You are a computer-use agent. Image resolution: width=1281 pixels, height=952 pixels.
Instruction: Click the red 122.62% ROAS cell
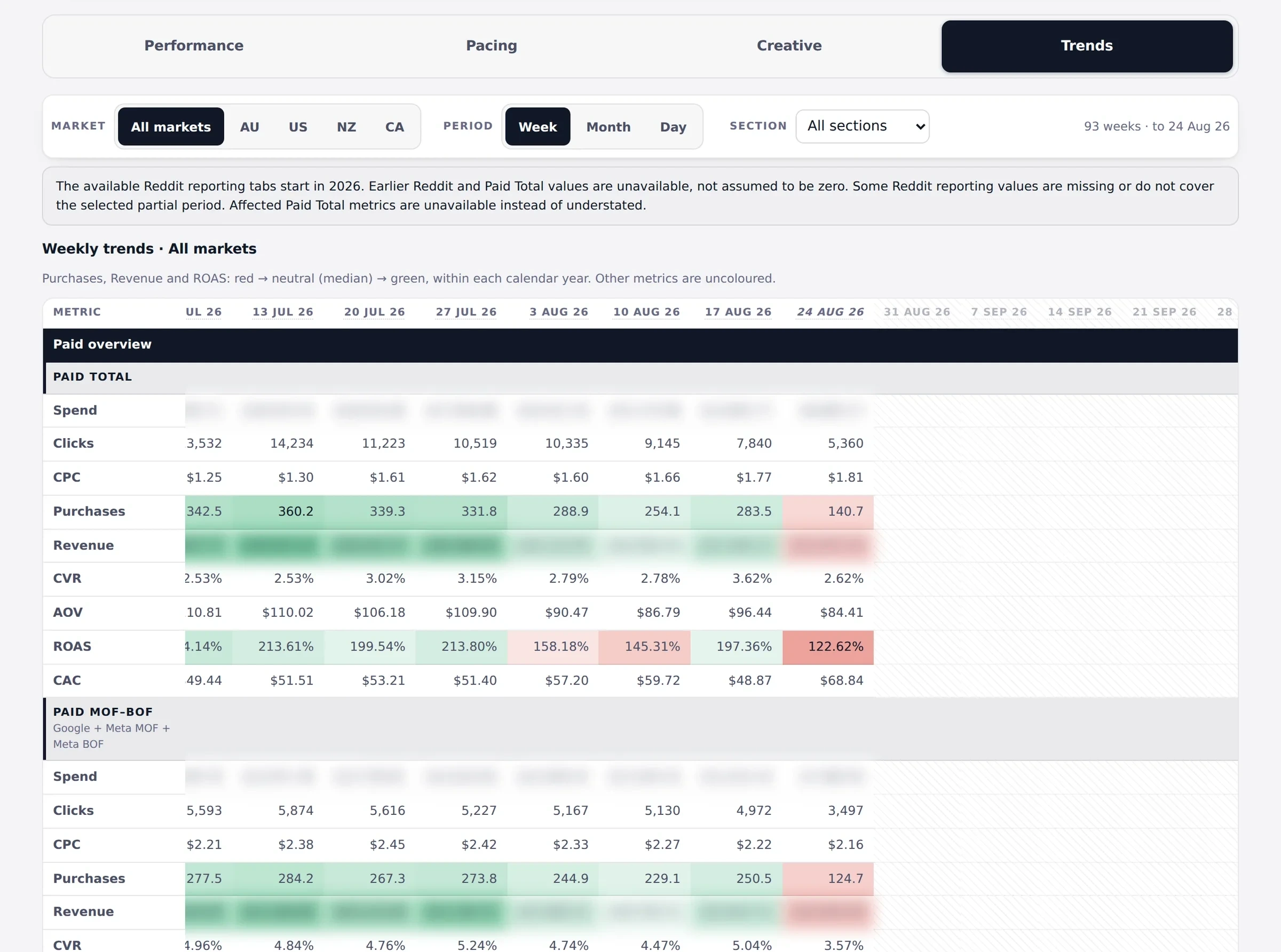[x=828, y=647]
